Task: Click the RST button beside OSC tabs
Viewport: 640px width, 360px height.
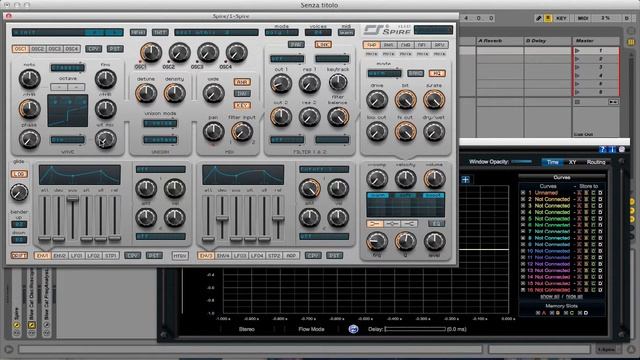Action: point(115,49)
